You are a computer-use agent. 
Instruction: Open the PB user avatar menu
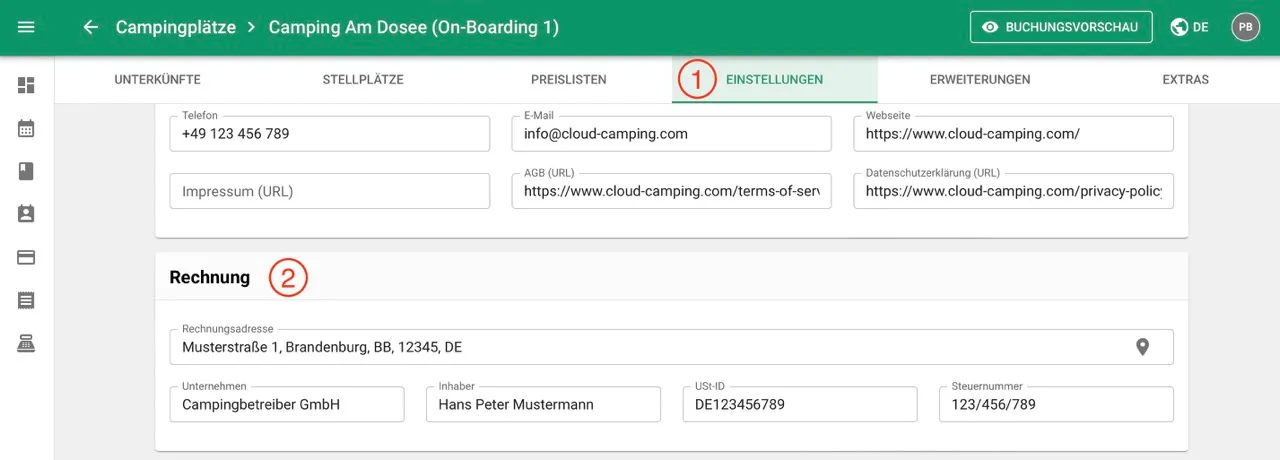[1245, 27]
